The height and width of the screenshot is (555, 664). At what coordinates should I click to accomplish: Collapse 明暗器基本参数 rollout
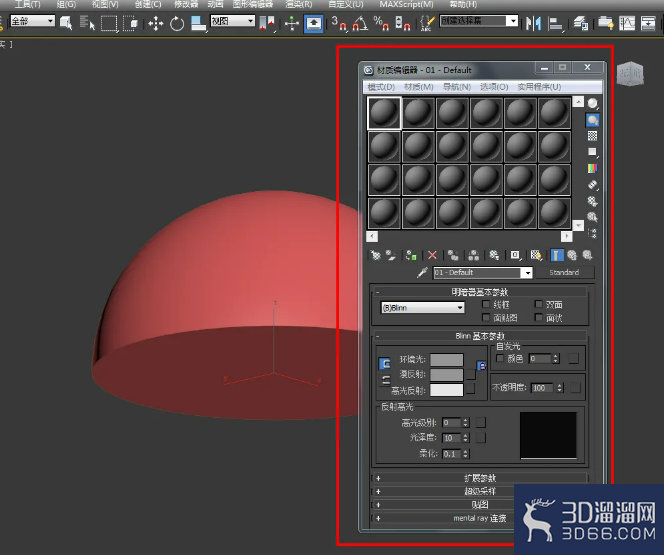tap(479, 292)
